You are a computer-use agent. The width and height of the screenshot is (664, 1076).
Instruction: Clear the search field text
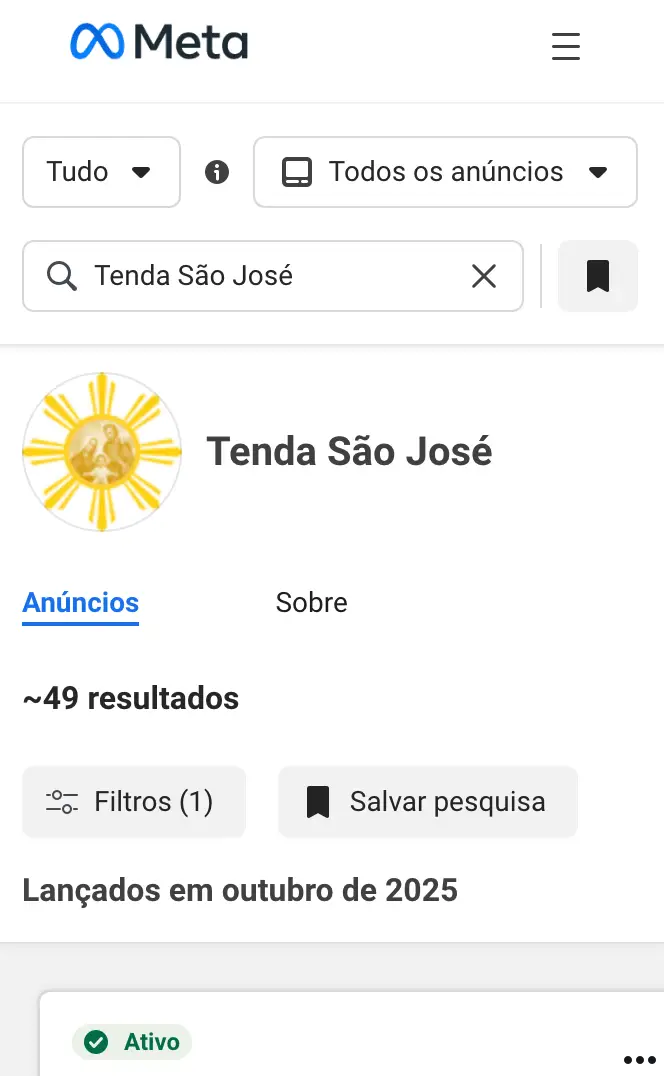click(484, 276)
